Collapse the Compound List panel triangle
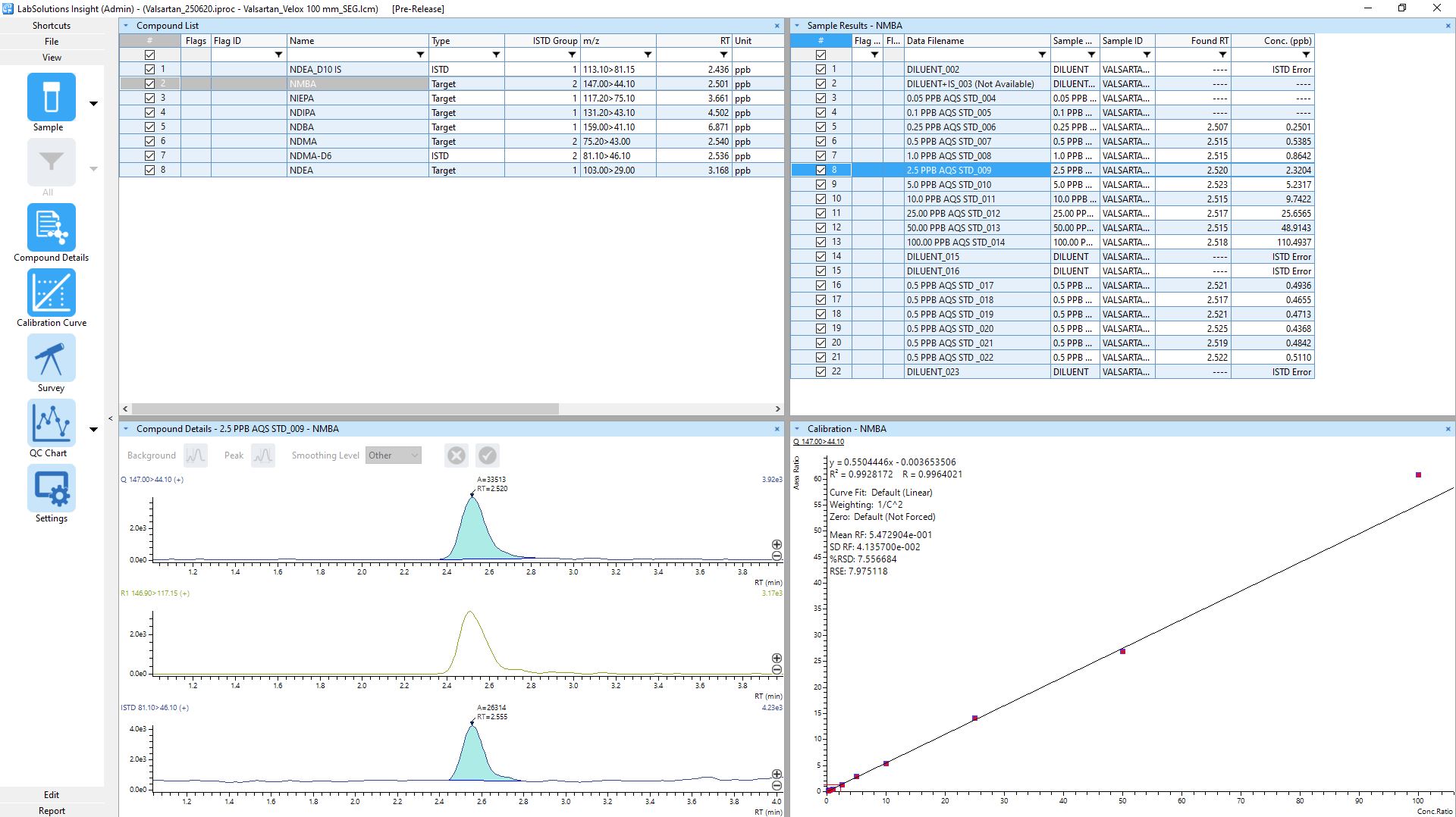The image size is (1456, 817). pyautogui.click(x=127, y=26)
